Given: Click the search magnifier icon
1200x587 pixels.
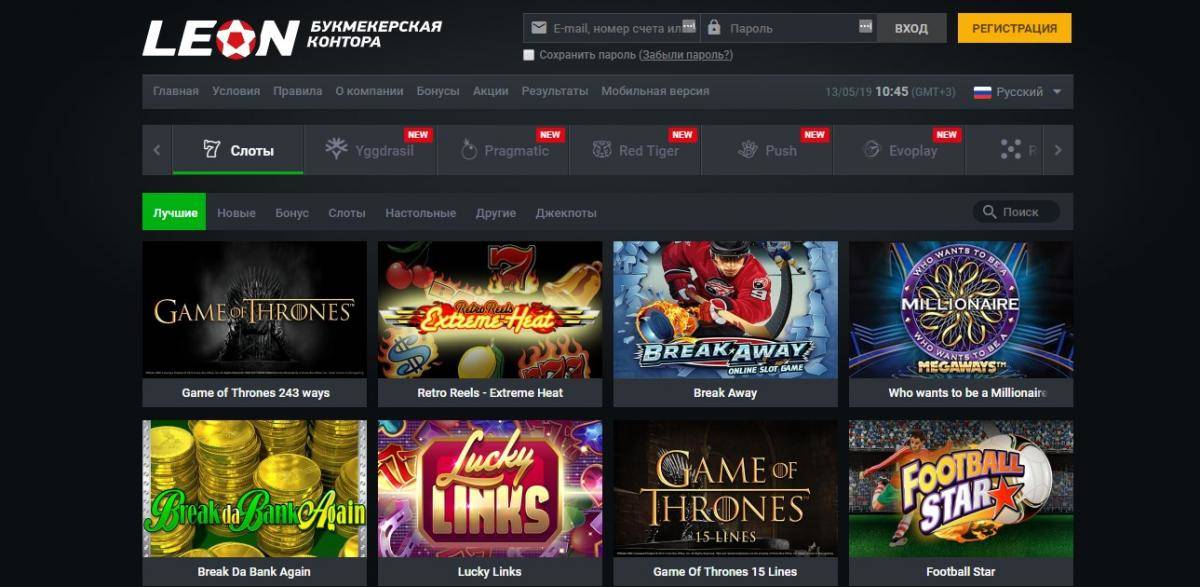Looking at the screenshot, I should [989, 212].
